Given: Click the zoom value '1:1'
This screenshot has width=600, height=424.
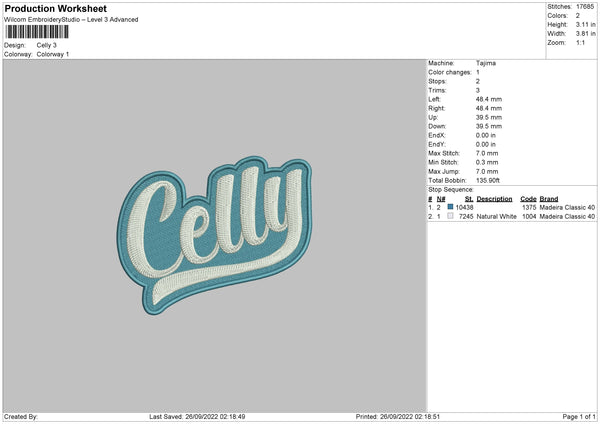Looking at the screenshot, I should (x=580, y=42).
